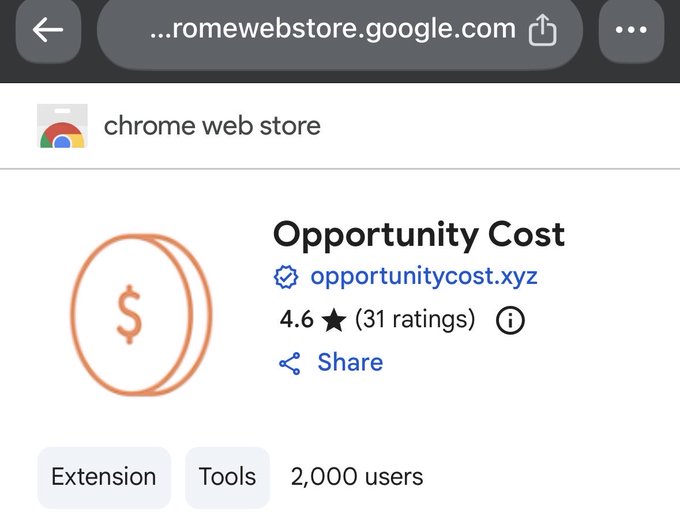Tap the browser back arrow
680x520 pixels.
pyautogui.click(x=48, y=29)
